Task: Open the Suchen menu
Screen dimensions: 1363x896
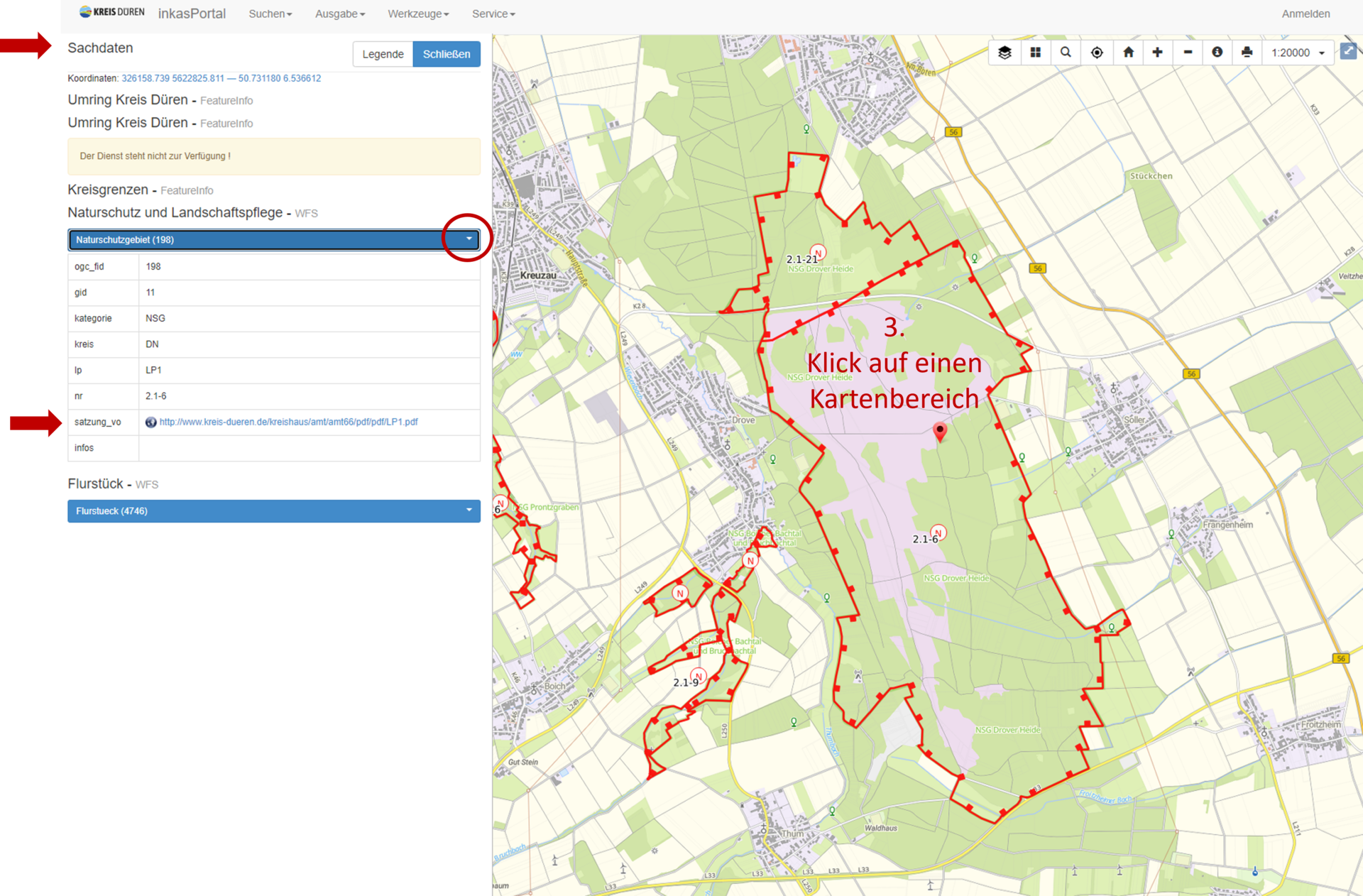Action: point(270,13)
